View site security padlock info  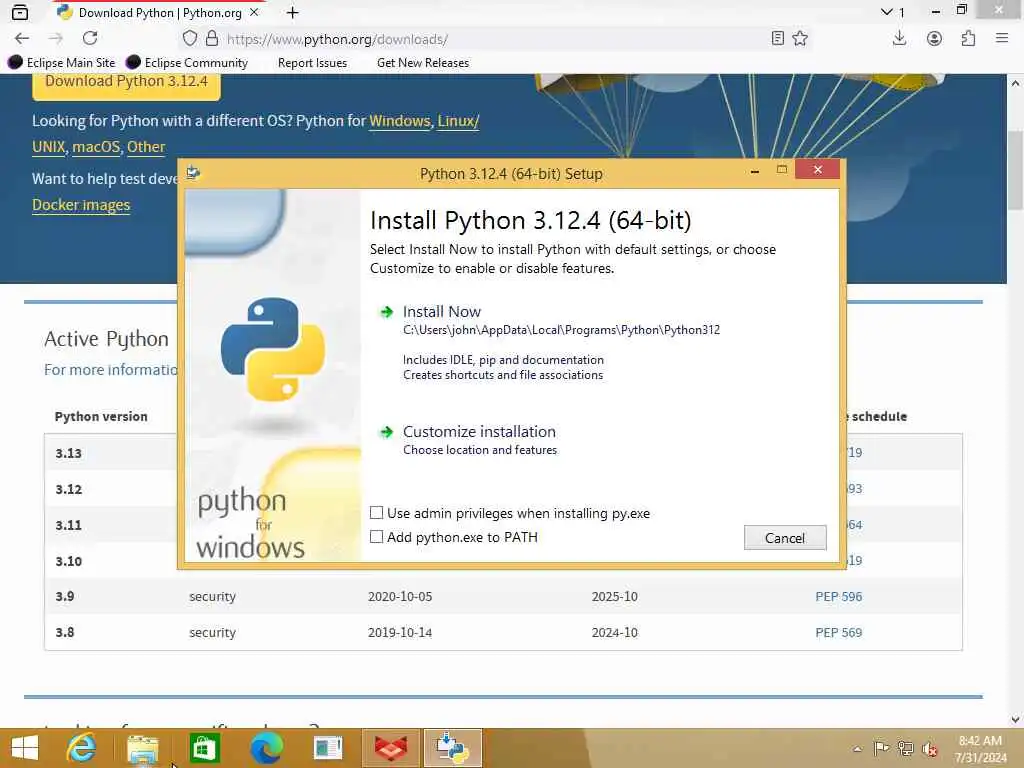click(212, 39)
